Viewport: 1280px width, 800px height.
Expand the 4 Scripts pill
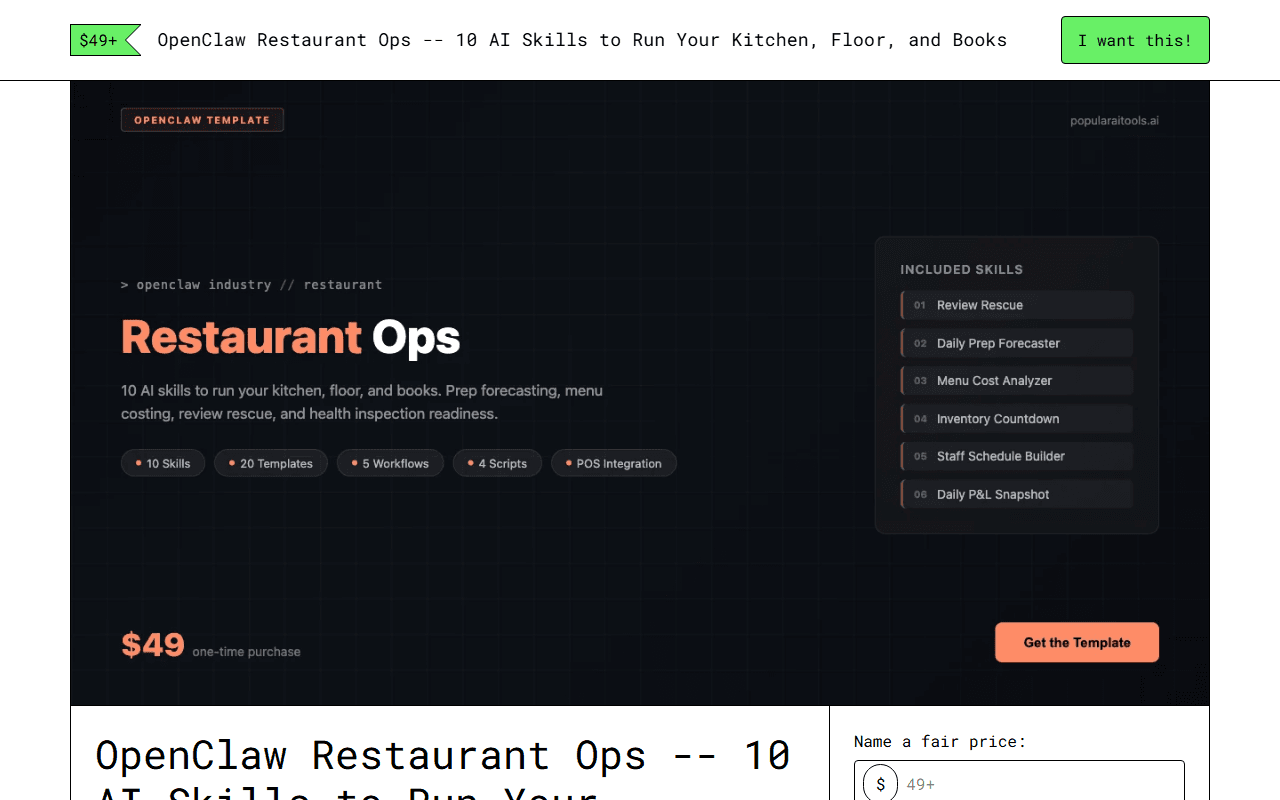pos(497,463)
